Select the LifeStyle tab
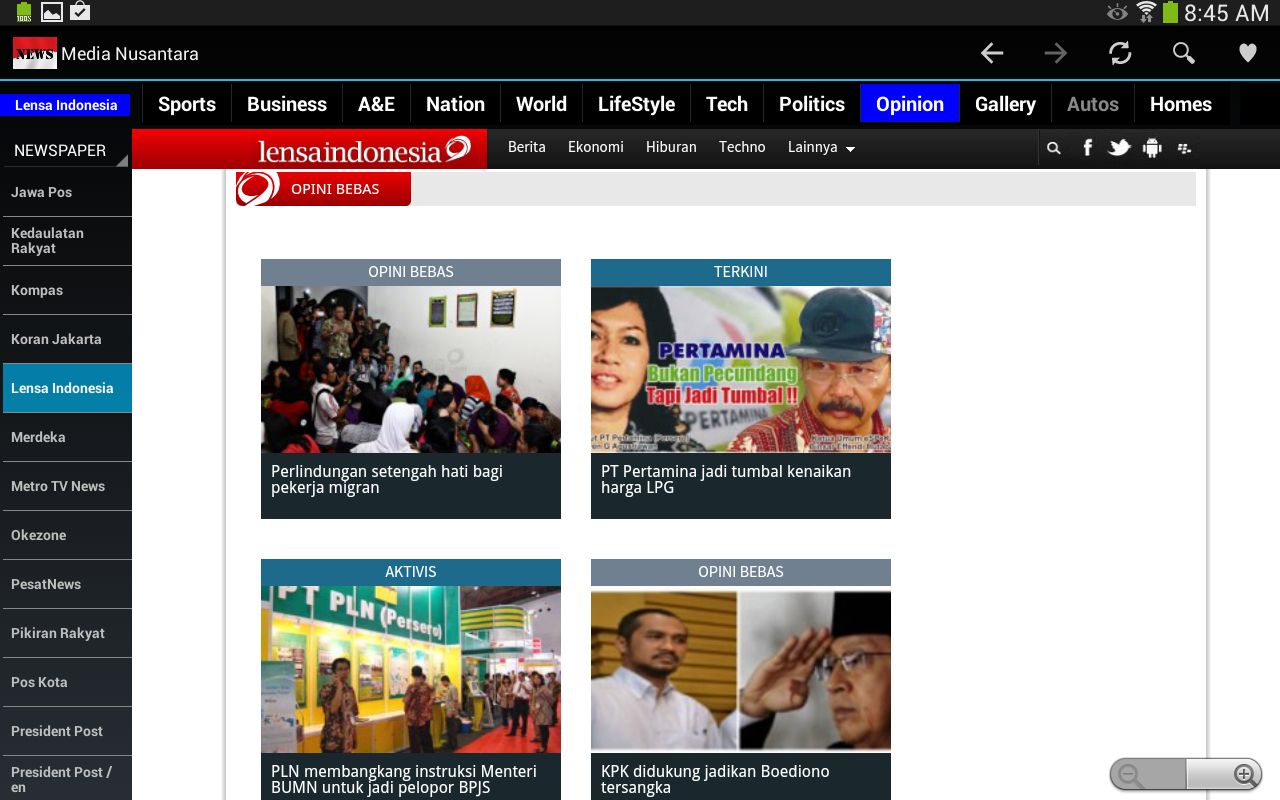This screenshot has height=800, width=1280. [636, 104]
